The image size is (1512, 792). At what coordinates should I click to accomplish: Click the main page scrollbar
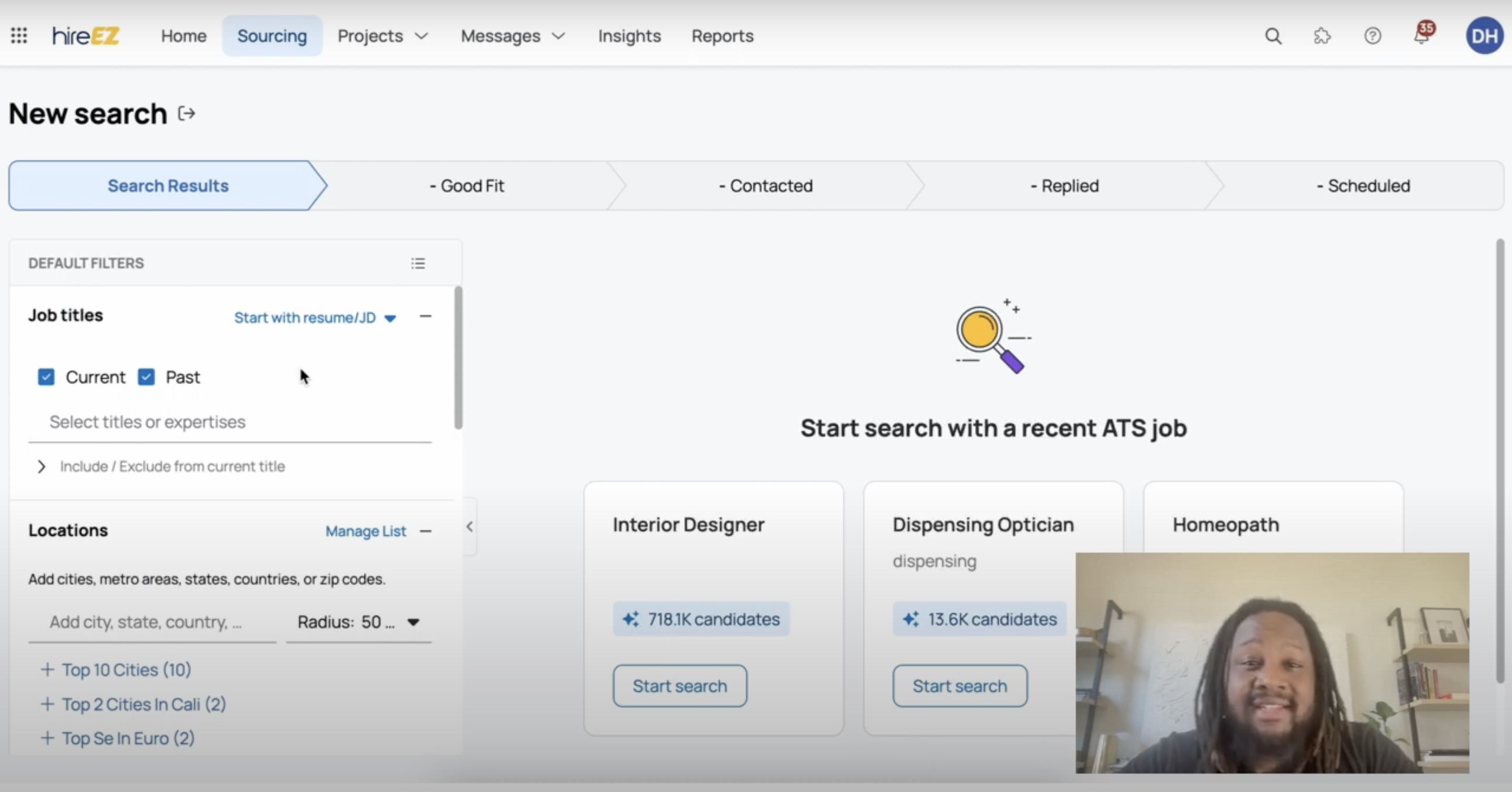click(x=1500, y=461)
